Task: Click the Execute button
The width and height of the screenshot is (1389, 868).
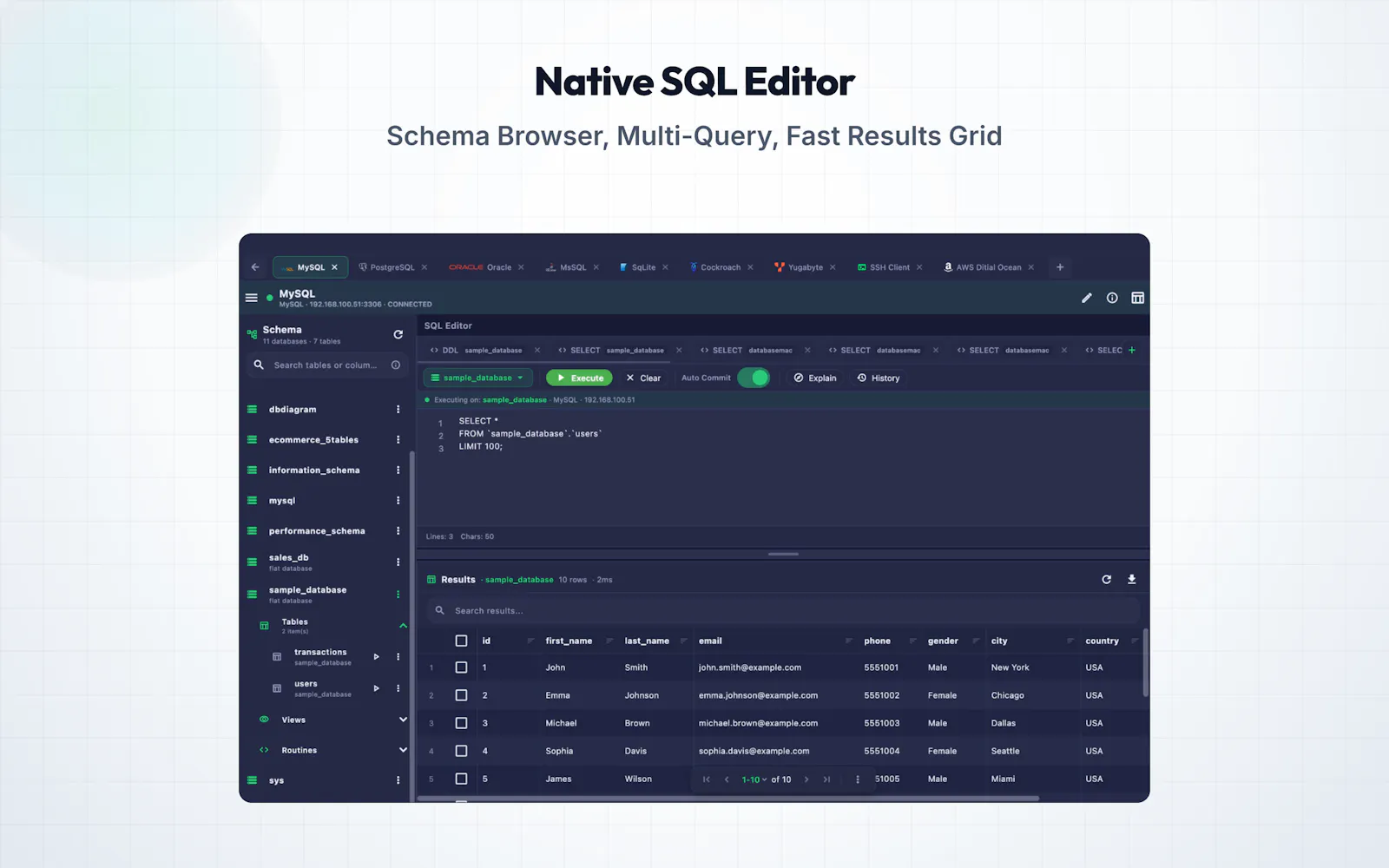Action: (579, 378)
